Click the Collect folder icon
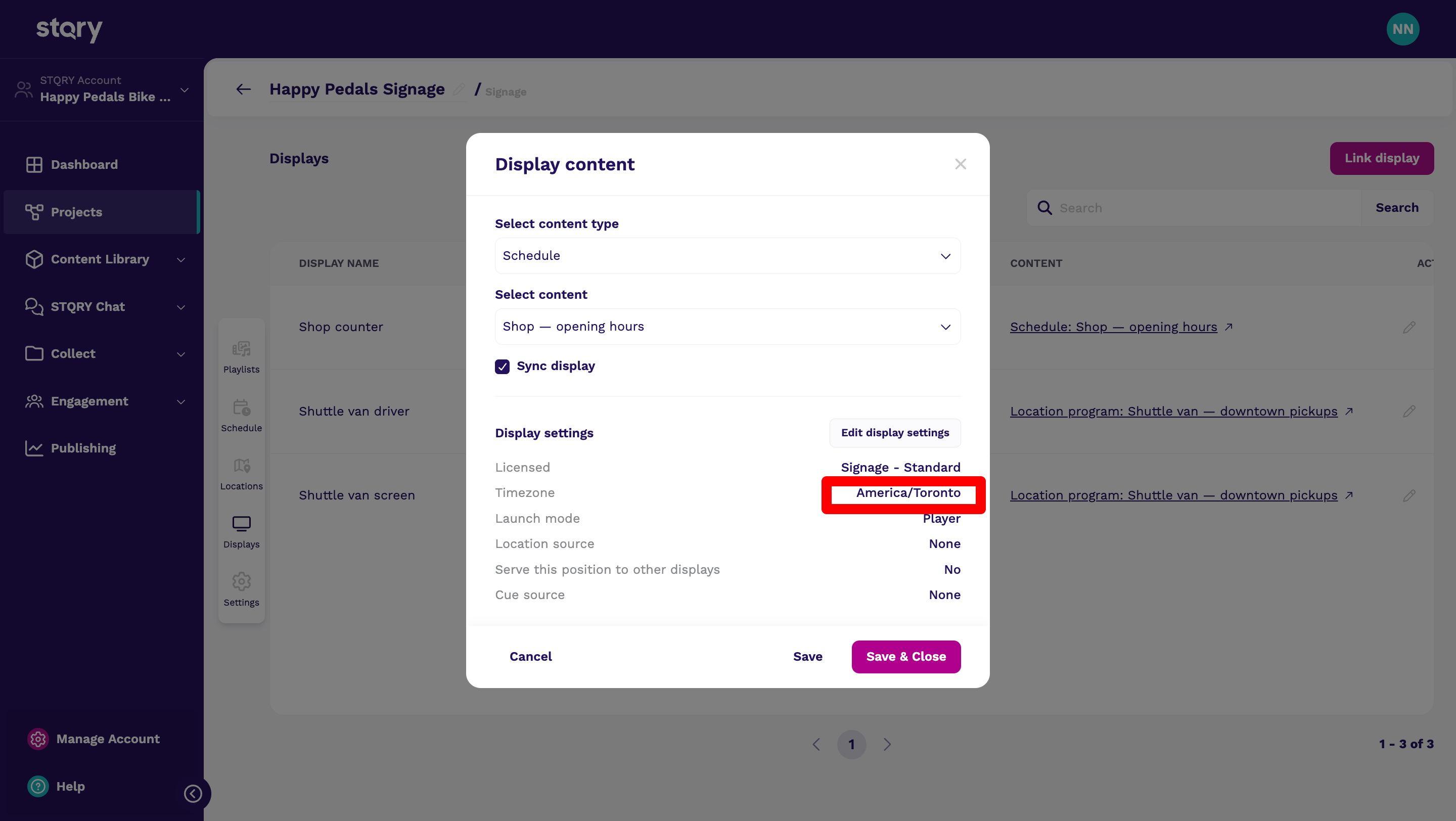 coord(34,354)
